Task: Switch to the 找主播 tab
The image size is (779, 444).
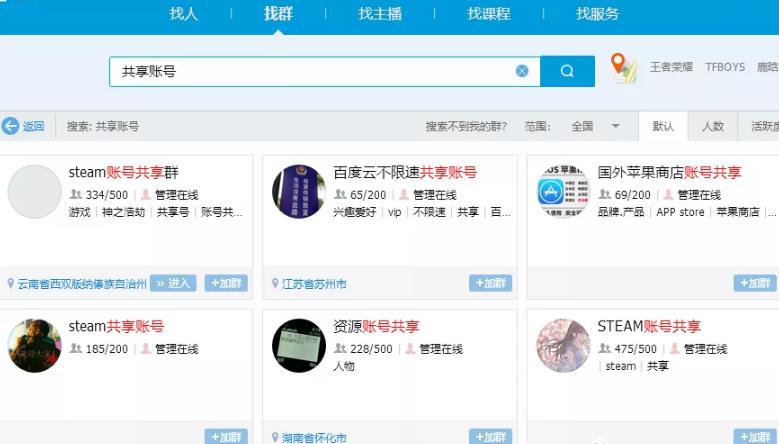Action: pyautogui.click(x=380, y=14)
